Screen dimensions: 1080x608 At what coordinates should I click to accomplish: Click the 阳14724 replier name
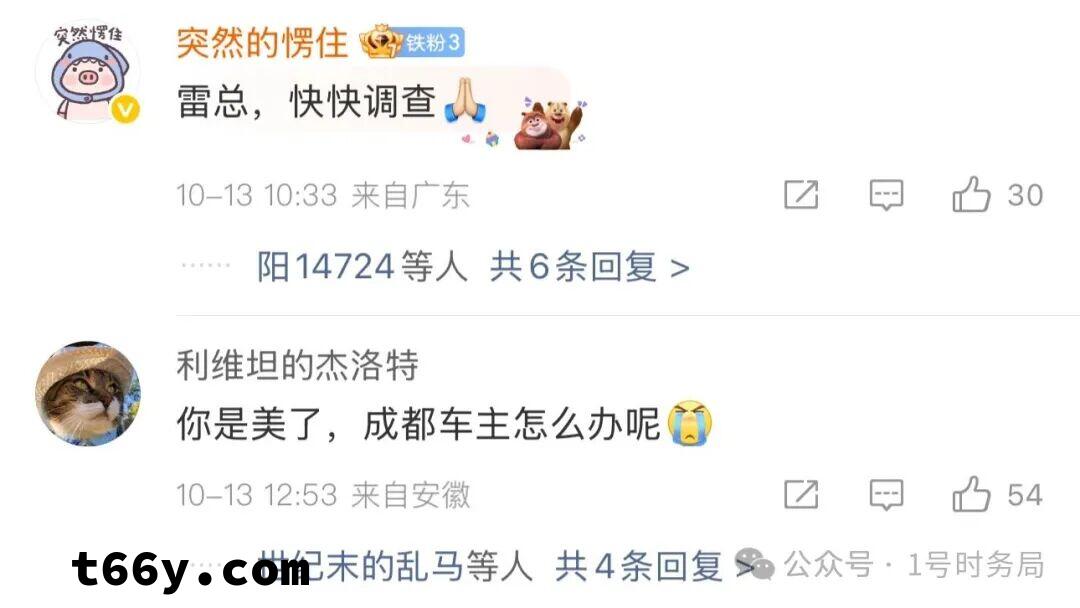[325, 267]
